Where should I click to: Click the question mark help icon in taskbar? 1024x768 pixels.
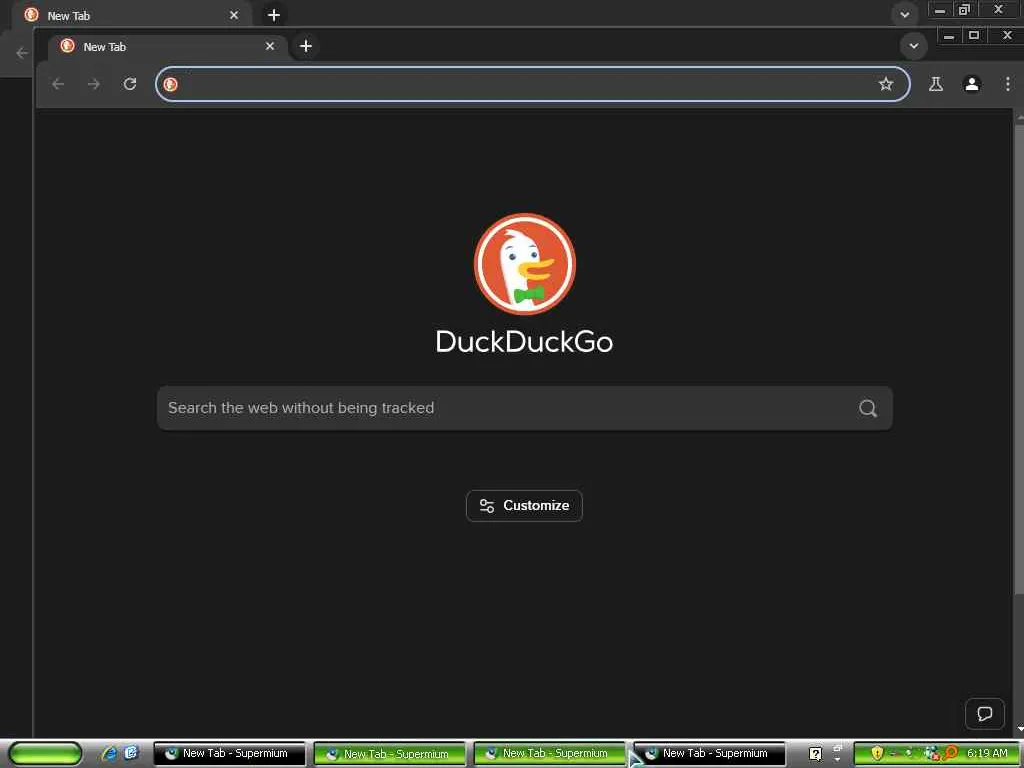[815, 754]
